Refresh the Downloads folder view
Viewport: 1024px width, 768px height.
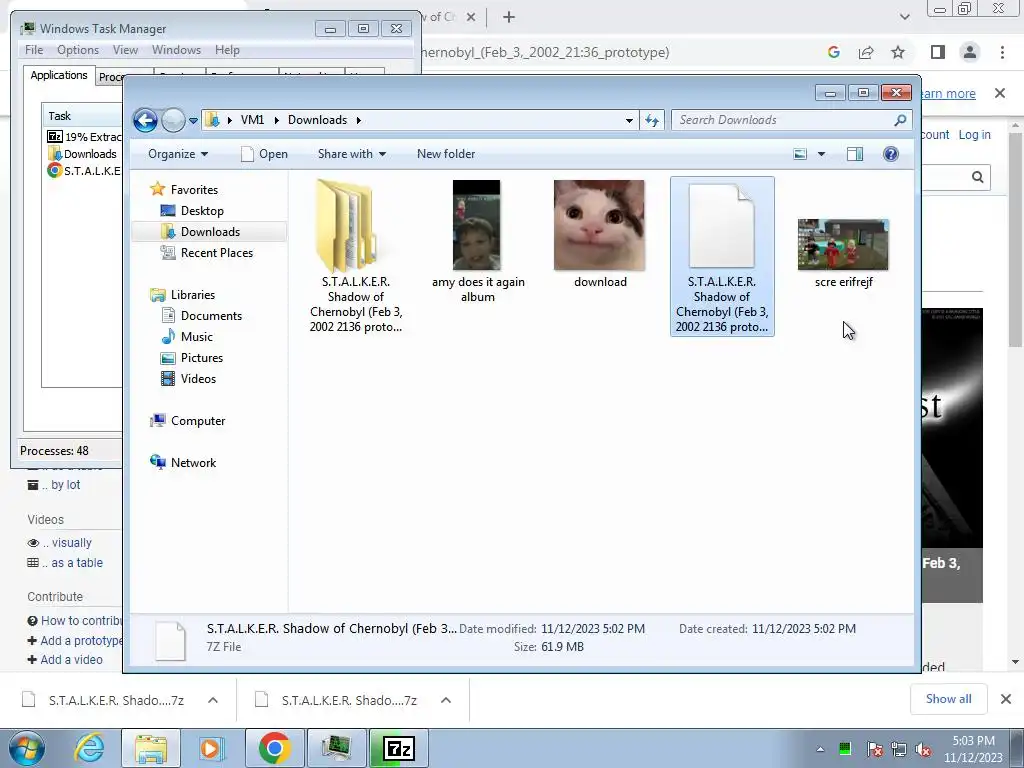point(652,120)
